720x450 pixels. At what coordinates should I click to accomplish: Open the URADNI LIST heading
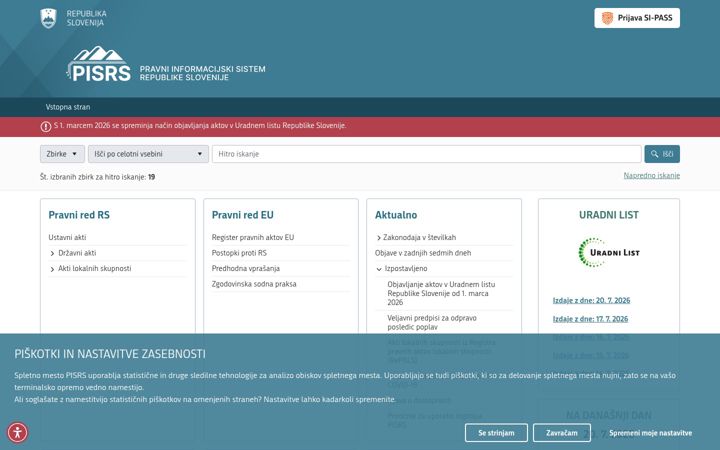(x=608, y=215)
